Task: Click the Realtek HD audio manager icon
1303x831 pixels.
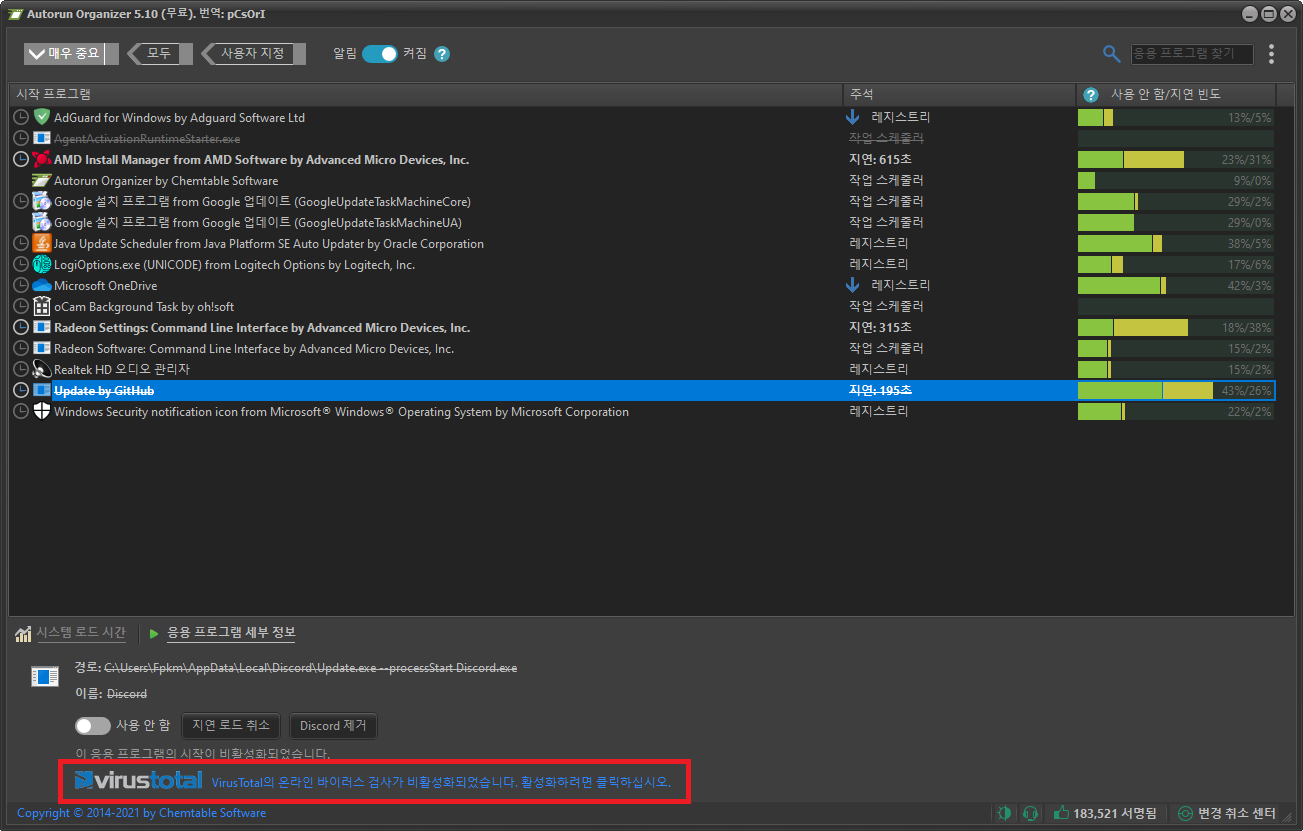Action: (42, 369)
